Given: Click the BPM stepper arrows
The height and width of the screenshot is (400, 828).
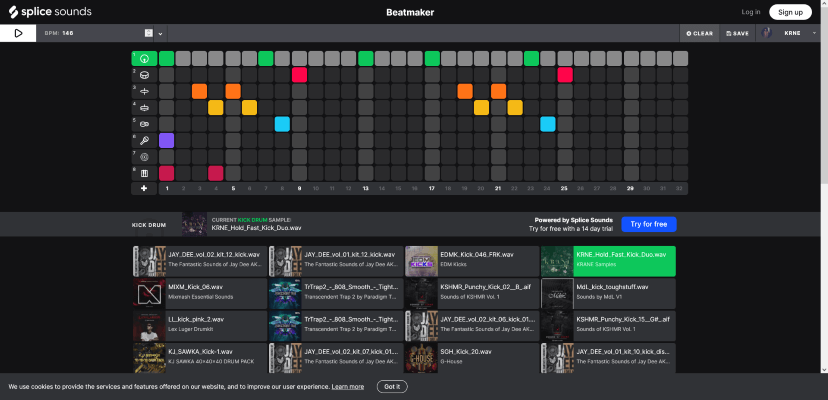Looking at the screenshot, I should click(148, 33).
